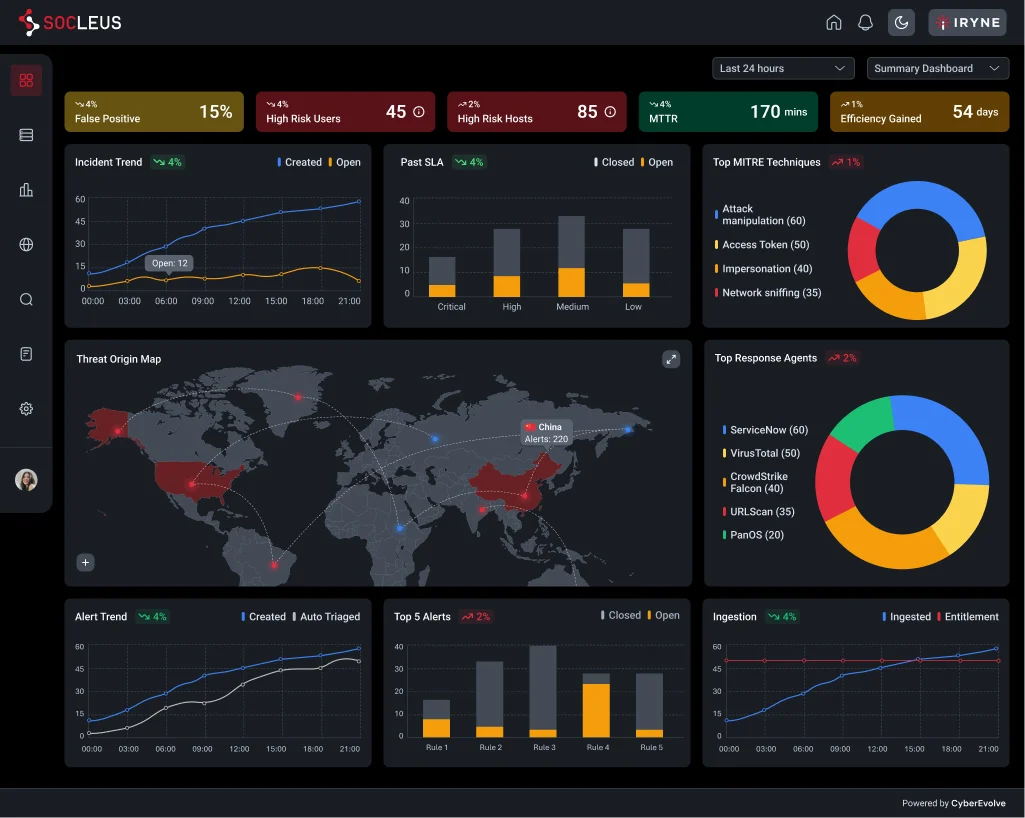Image resolution: width=1025 pixels, height=818 pixels.
Task: Click the home icon in the top bar
Action: (x=834, y=22)
